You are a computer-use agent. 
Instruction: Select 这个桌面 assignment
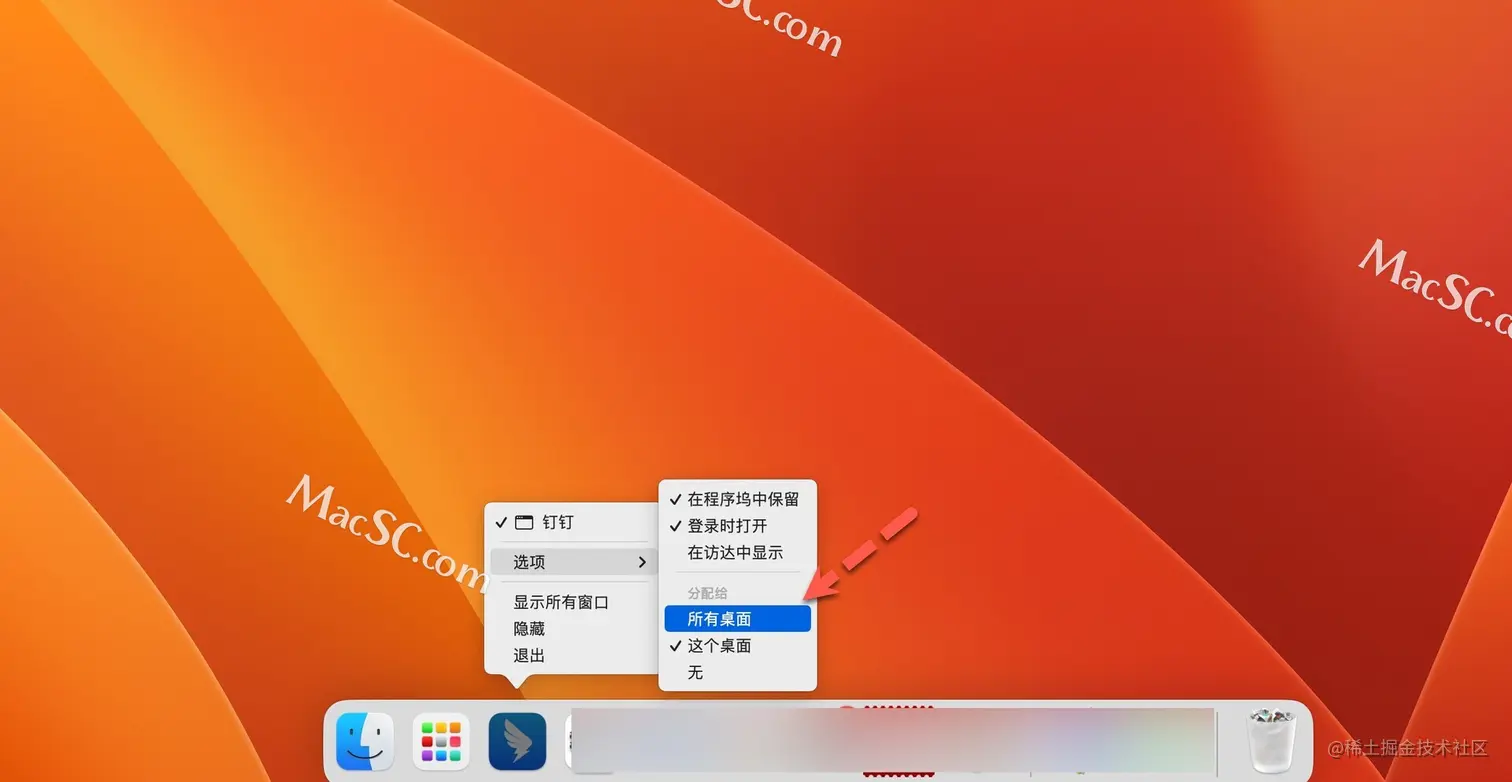pyautogui.click(x=737, y=646)
